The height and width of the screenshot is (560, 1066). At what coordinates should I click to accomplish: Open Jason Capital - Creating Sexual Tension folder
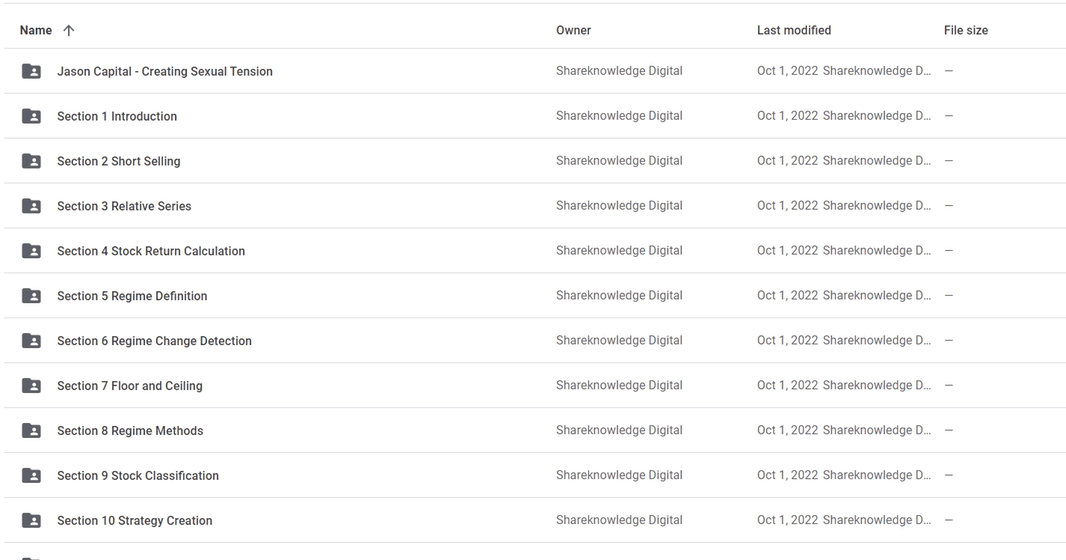click(x=165, y=71)
